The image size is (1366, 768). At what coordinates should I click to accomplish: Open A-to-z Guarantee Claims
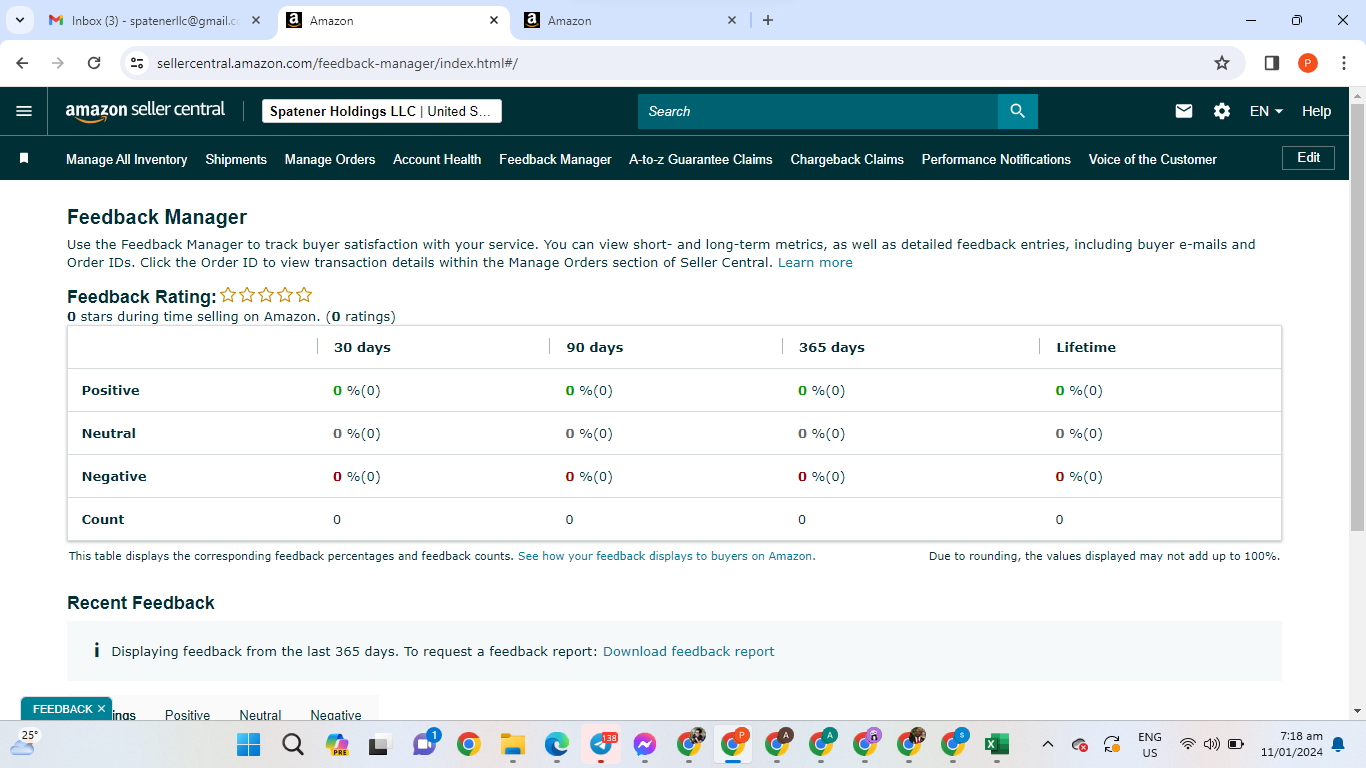701,159
